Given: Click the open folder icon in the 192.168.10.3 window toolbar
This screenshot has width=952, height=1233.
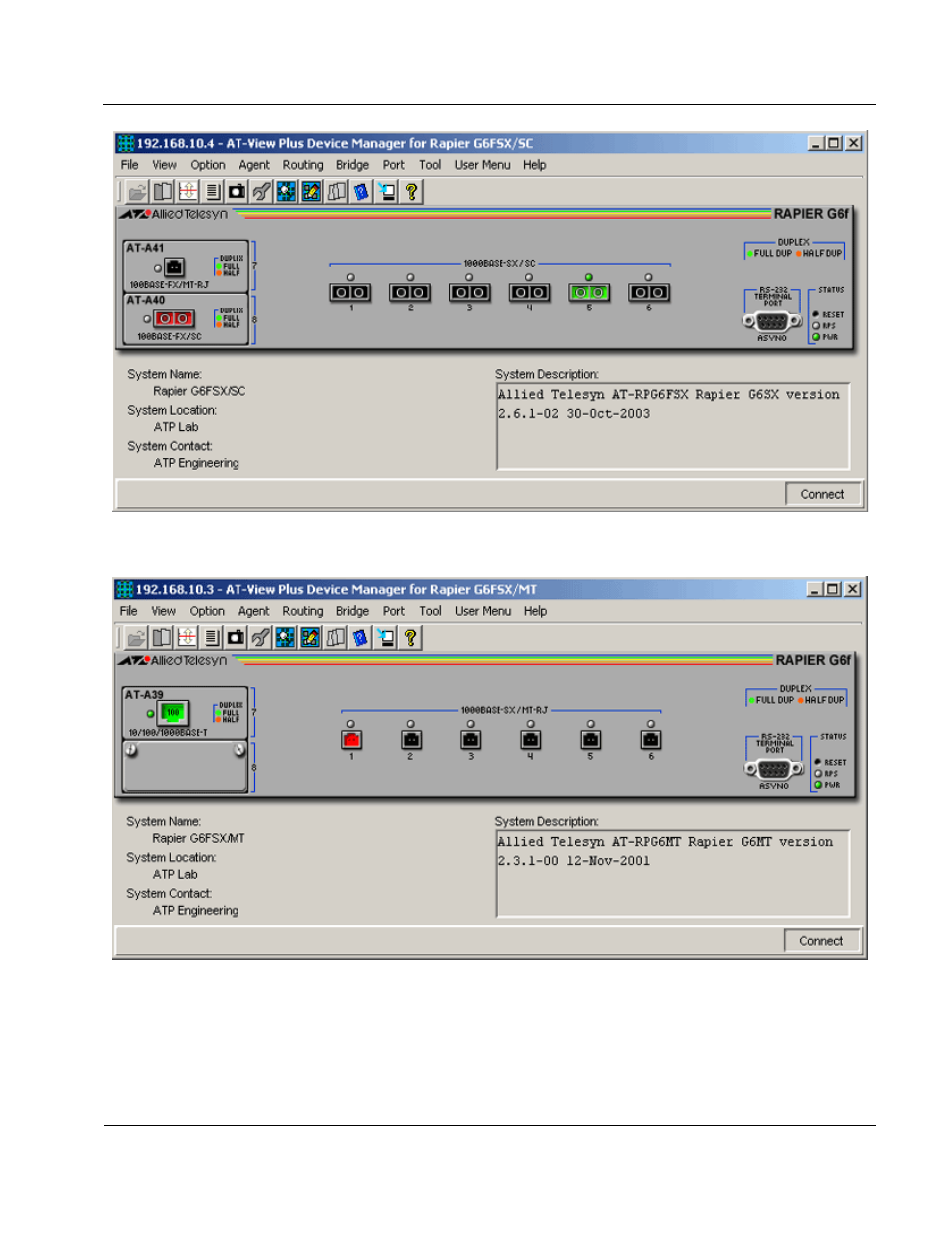Looking at the screenshot, I should [136, 637].
